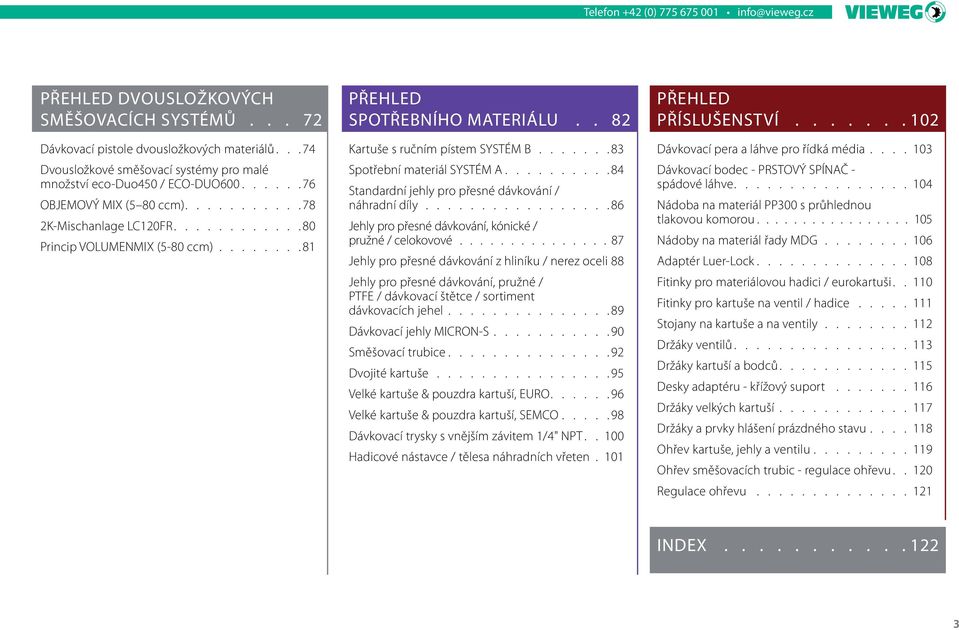This screenshot has width=959, height=630.
Task: Select 'Jehly pro přesné dávkování, kónické' entry
Action: click(486, 233)
